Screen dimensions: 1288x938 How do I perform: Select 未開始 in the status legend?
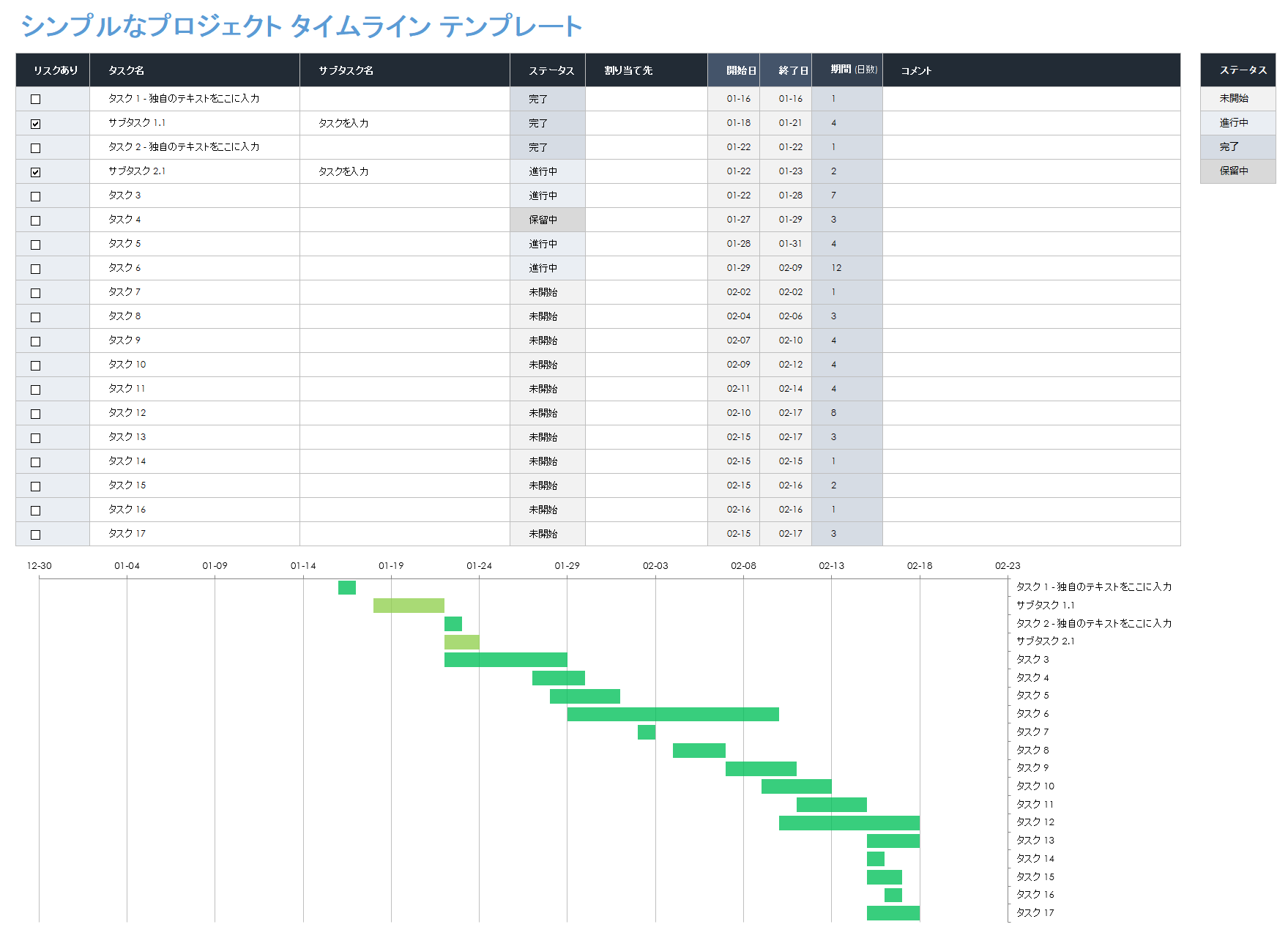(1238, 98)
